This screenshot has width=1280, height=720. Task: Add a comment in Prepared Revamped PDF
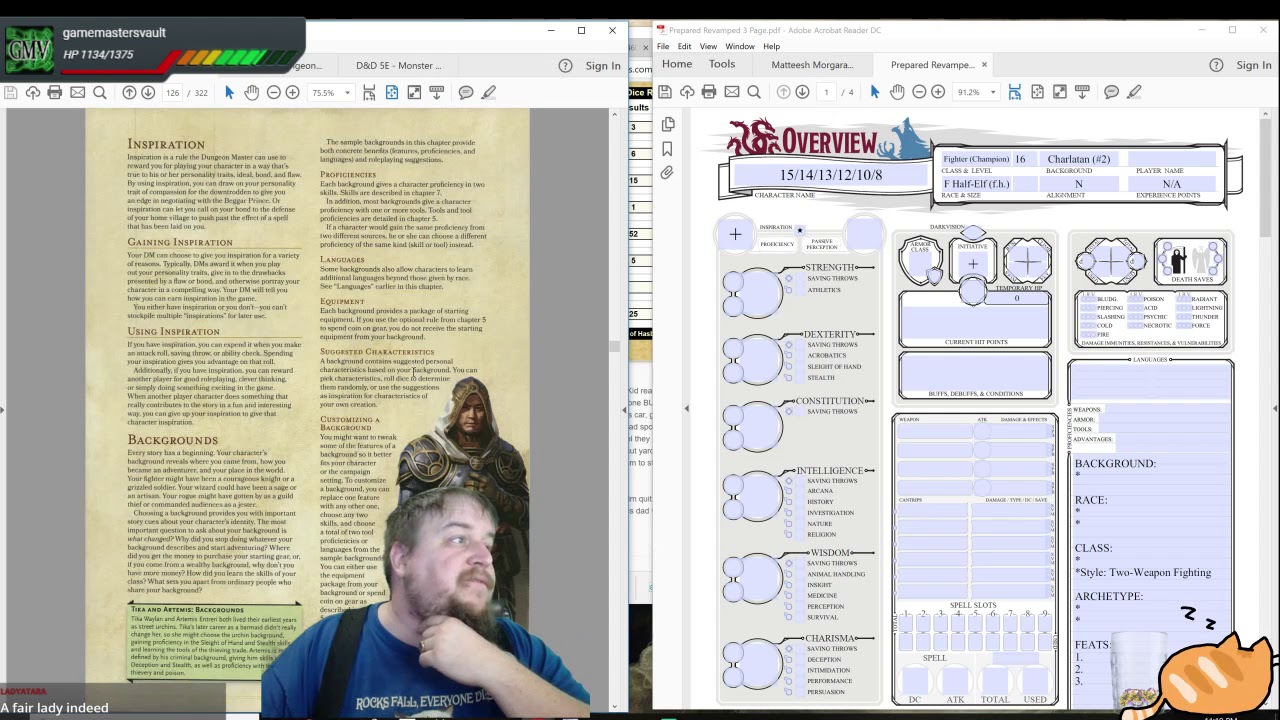(1111, 92)
